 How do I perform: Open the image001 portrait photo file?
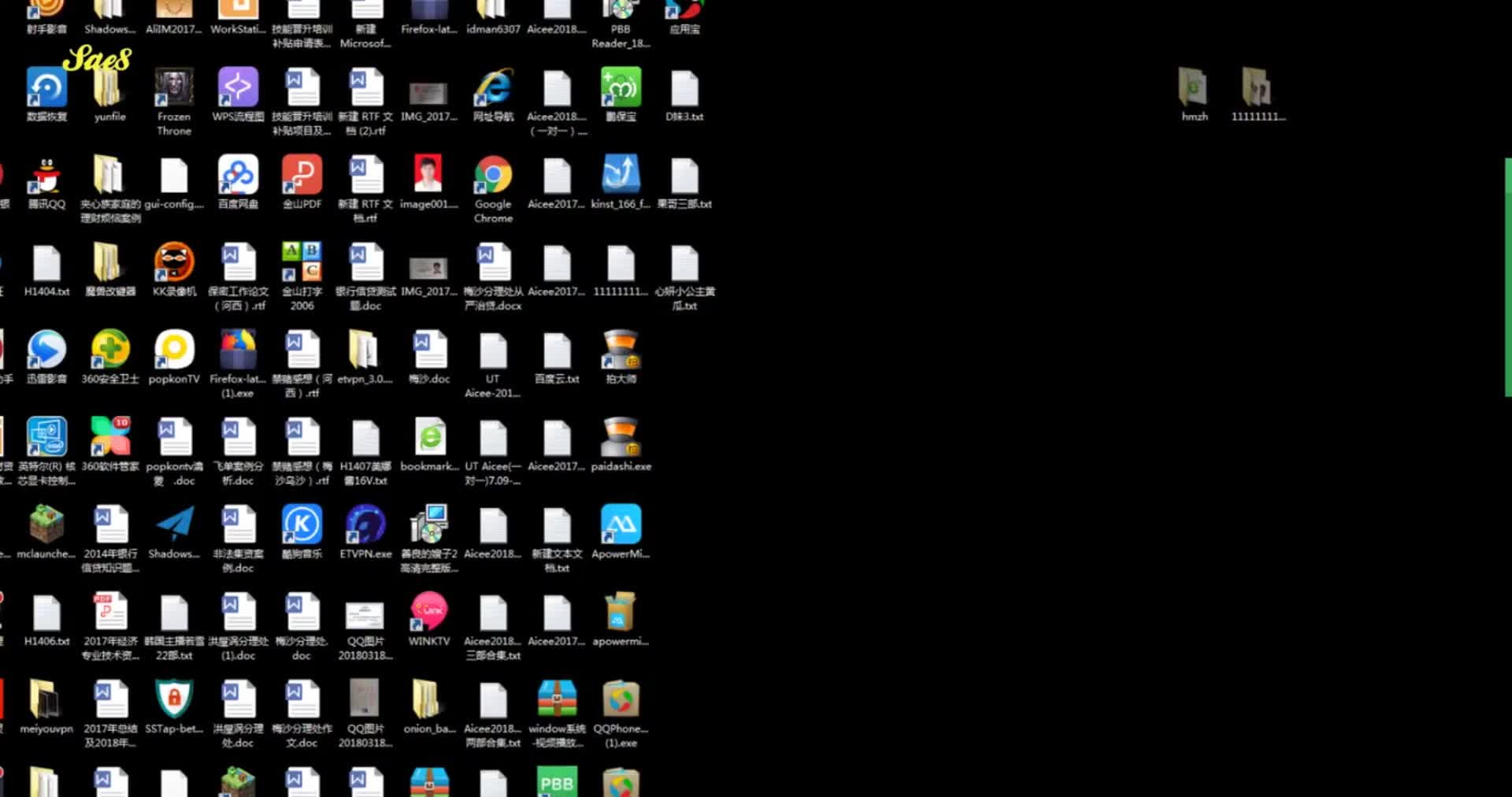tap(428, 176)
